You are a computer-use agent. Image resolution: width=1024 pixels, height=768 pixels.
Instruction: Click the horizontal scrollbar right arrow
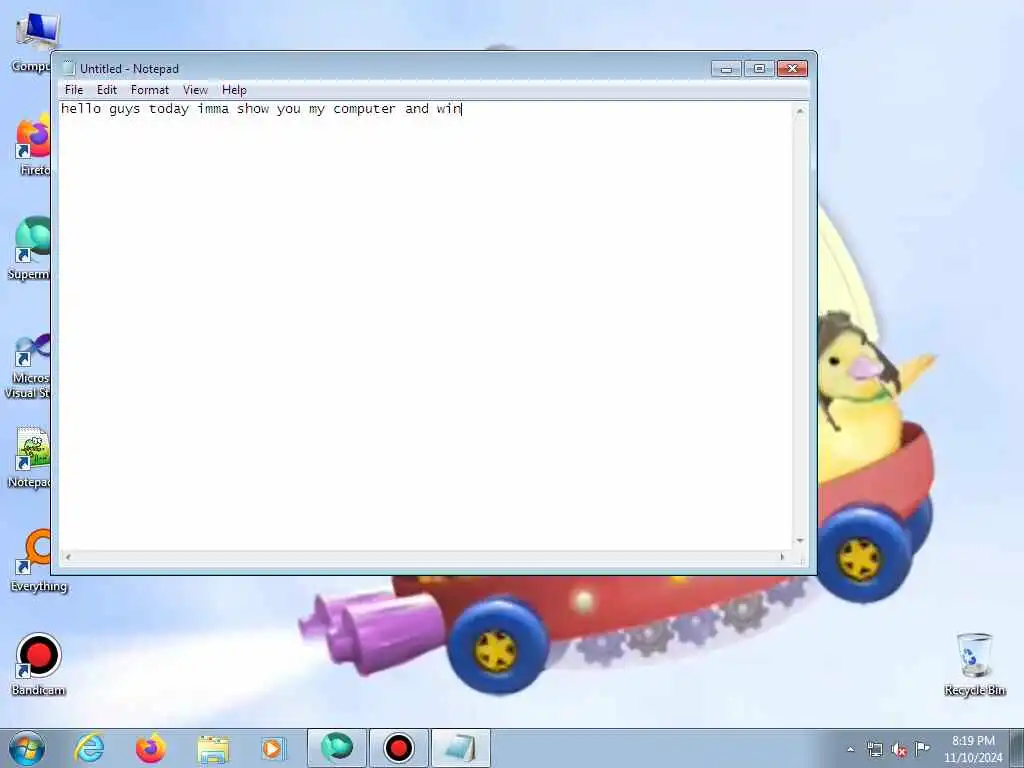782,557
